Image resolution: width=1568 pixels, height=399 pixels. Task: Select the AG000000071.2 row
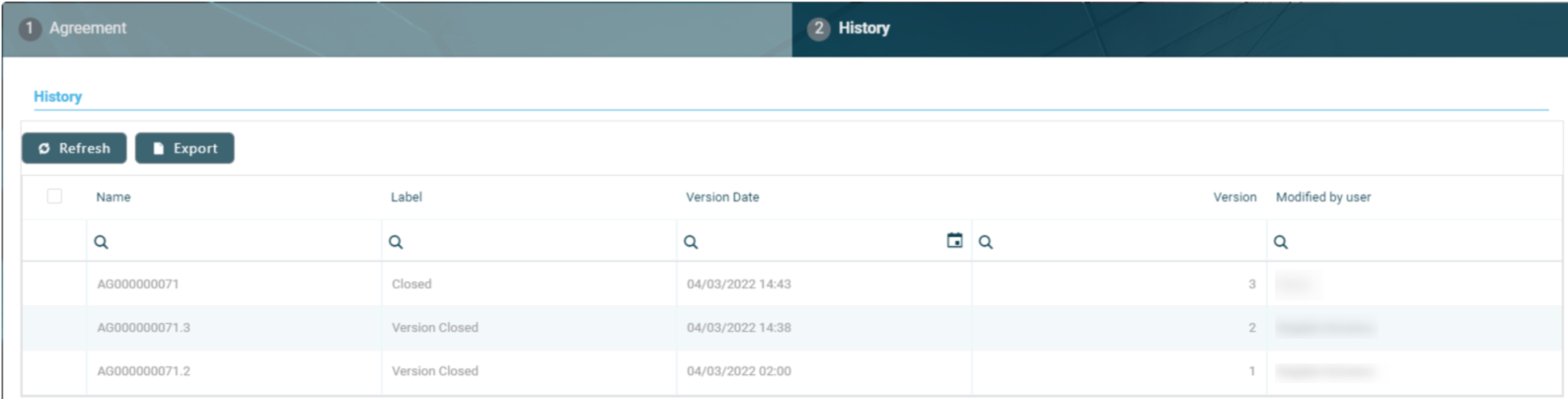[144, 371]
